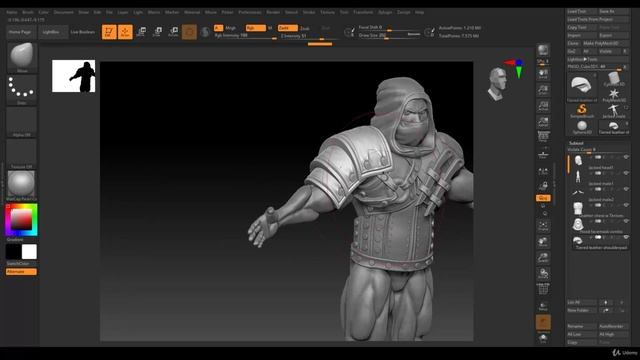Click the Zoom3D icon in right shelf

[x=543, y=258]
